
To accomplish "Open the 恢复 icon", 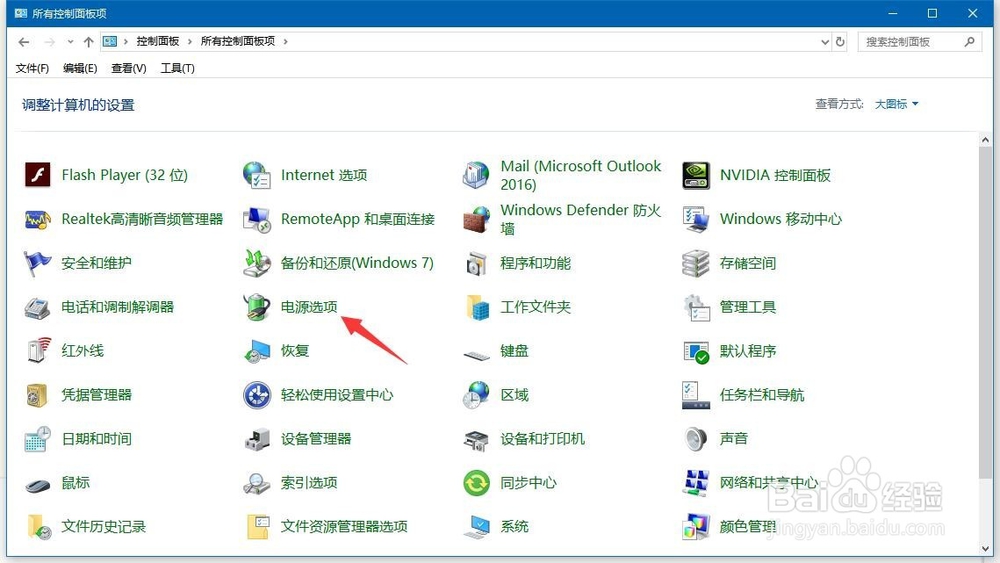I will (x=257, y=351).
